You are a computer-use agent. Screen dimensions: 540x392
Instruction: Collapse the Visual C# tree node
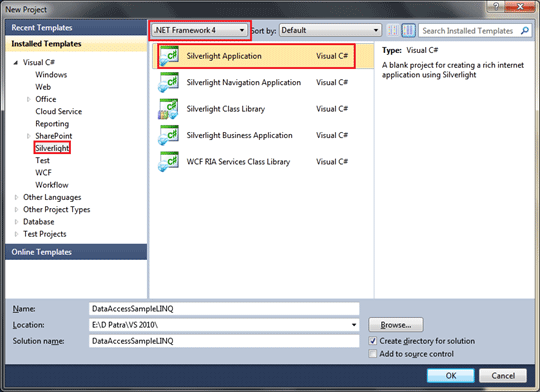[x=15, y=63]
